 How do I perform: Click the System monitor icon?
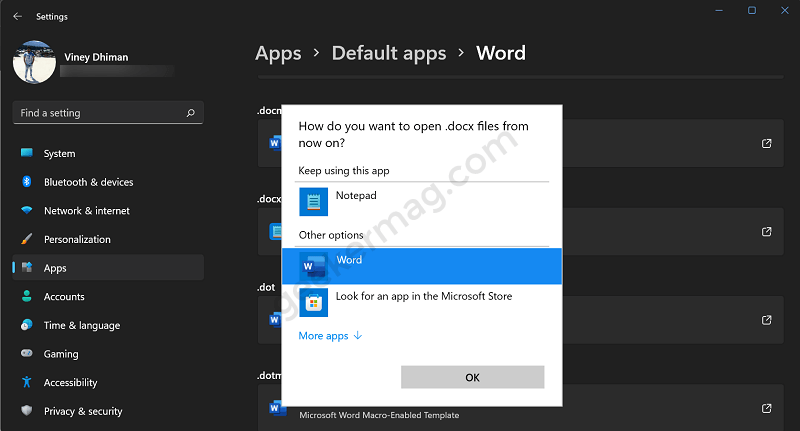[x=27, y=153]
